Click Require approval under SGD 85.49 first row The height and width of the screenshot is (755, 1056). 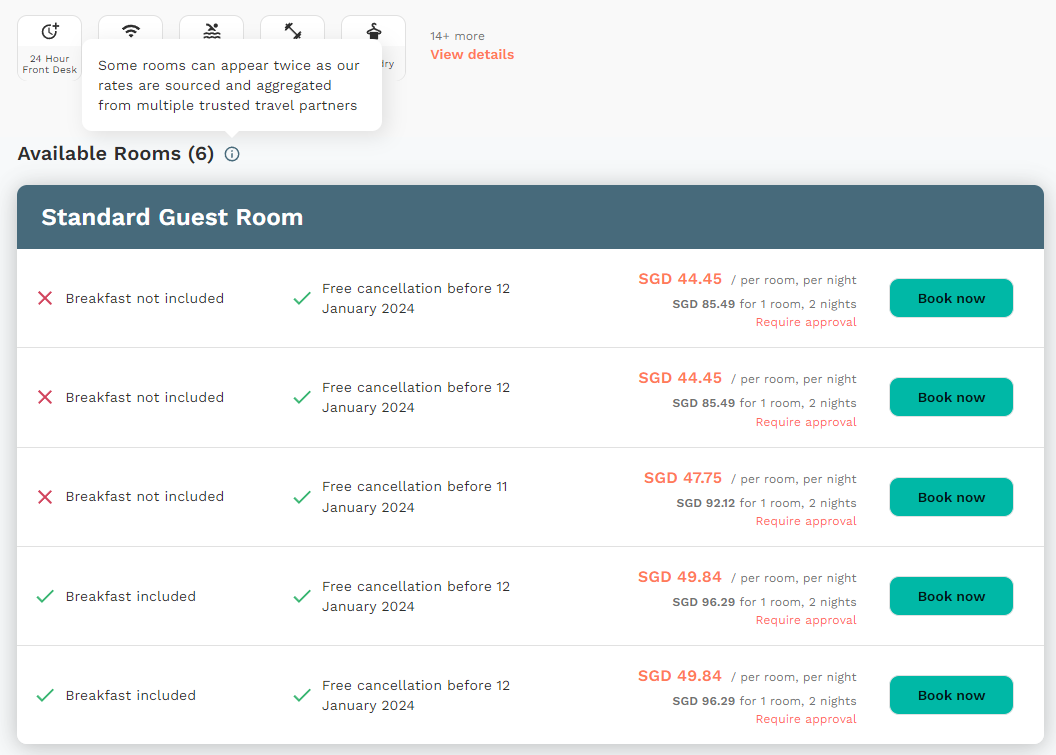pos(805,322)
